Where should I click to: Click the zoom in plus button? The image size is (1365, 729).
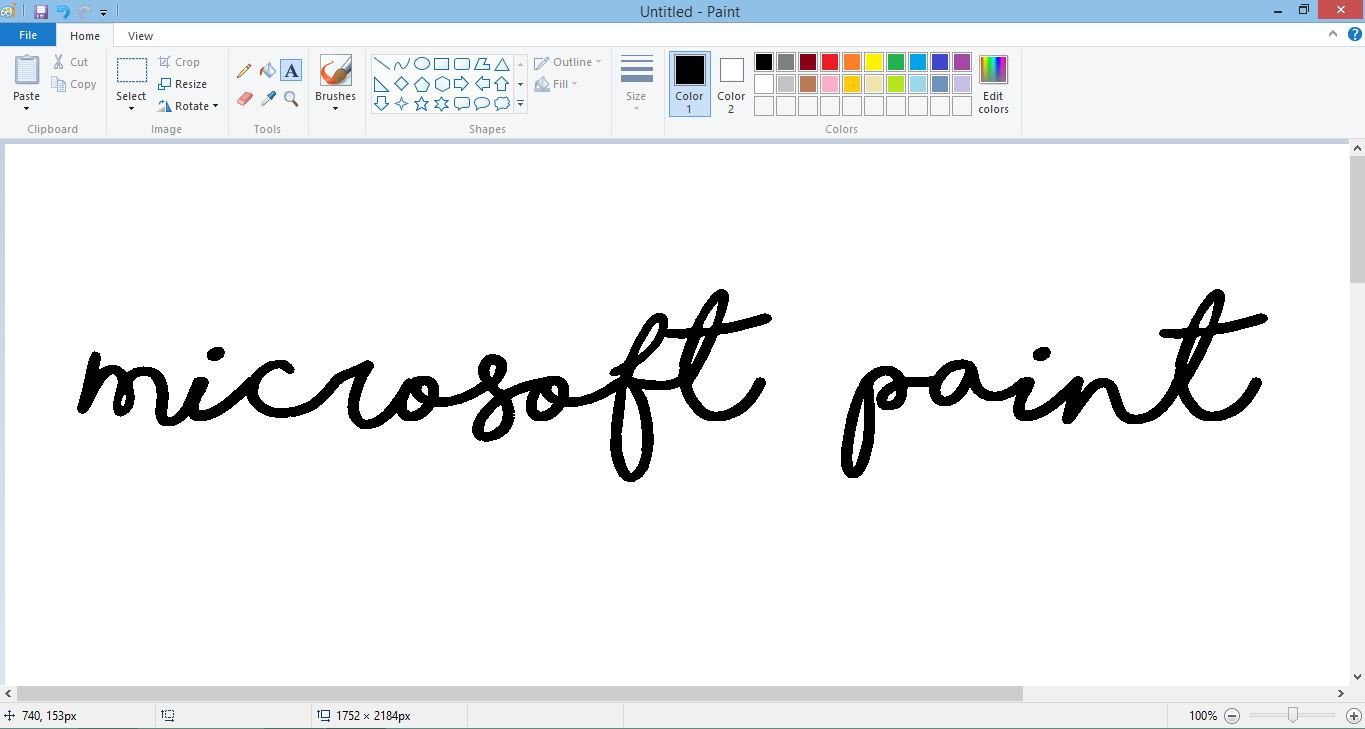1354,716
